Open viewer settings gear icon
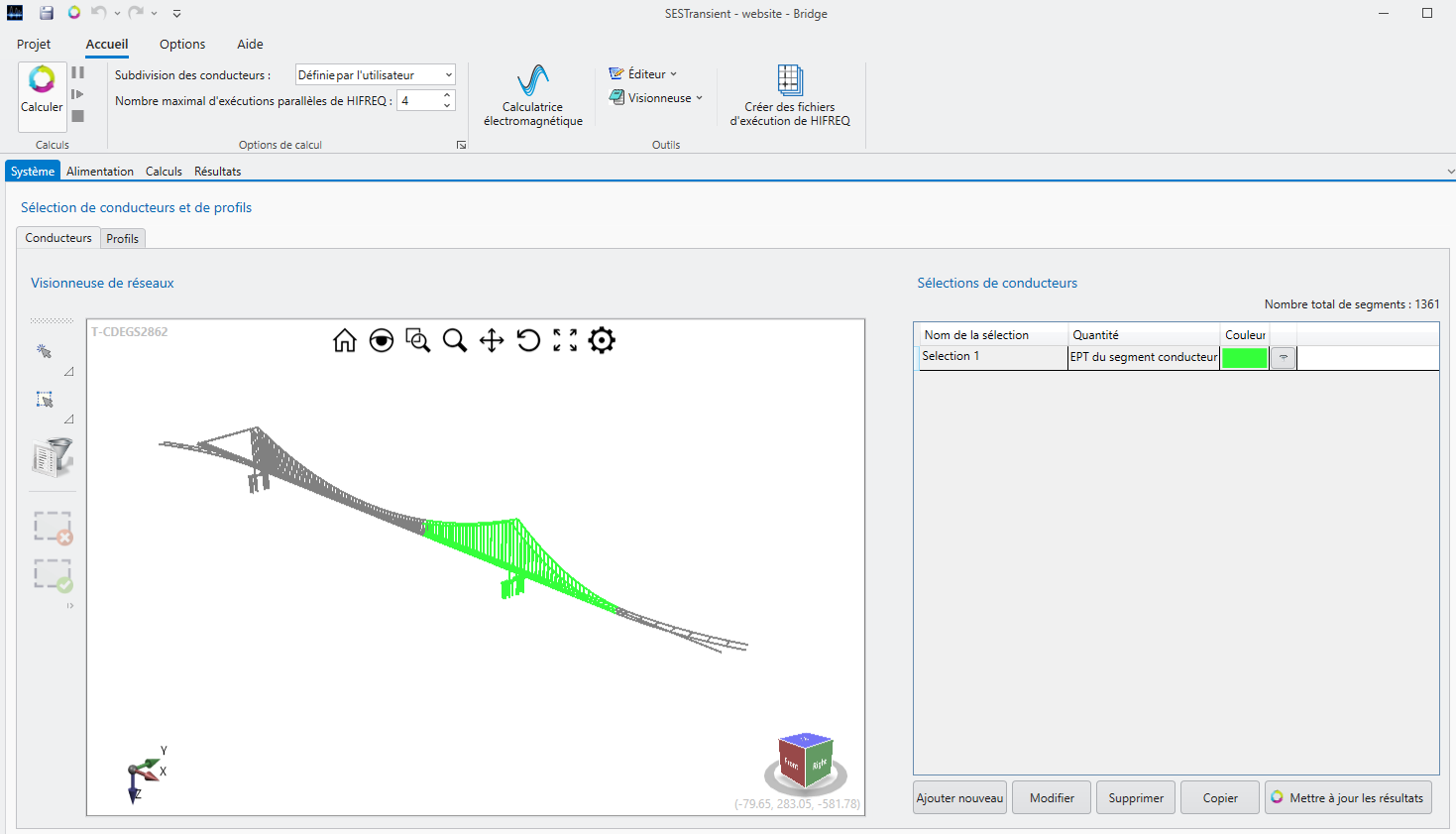Image resolution: width=1456 pixels, height=834 pixels. pos(602,341)
